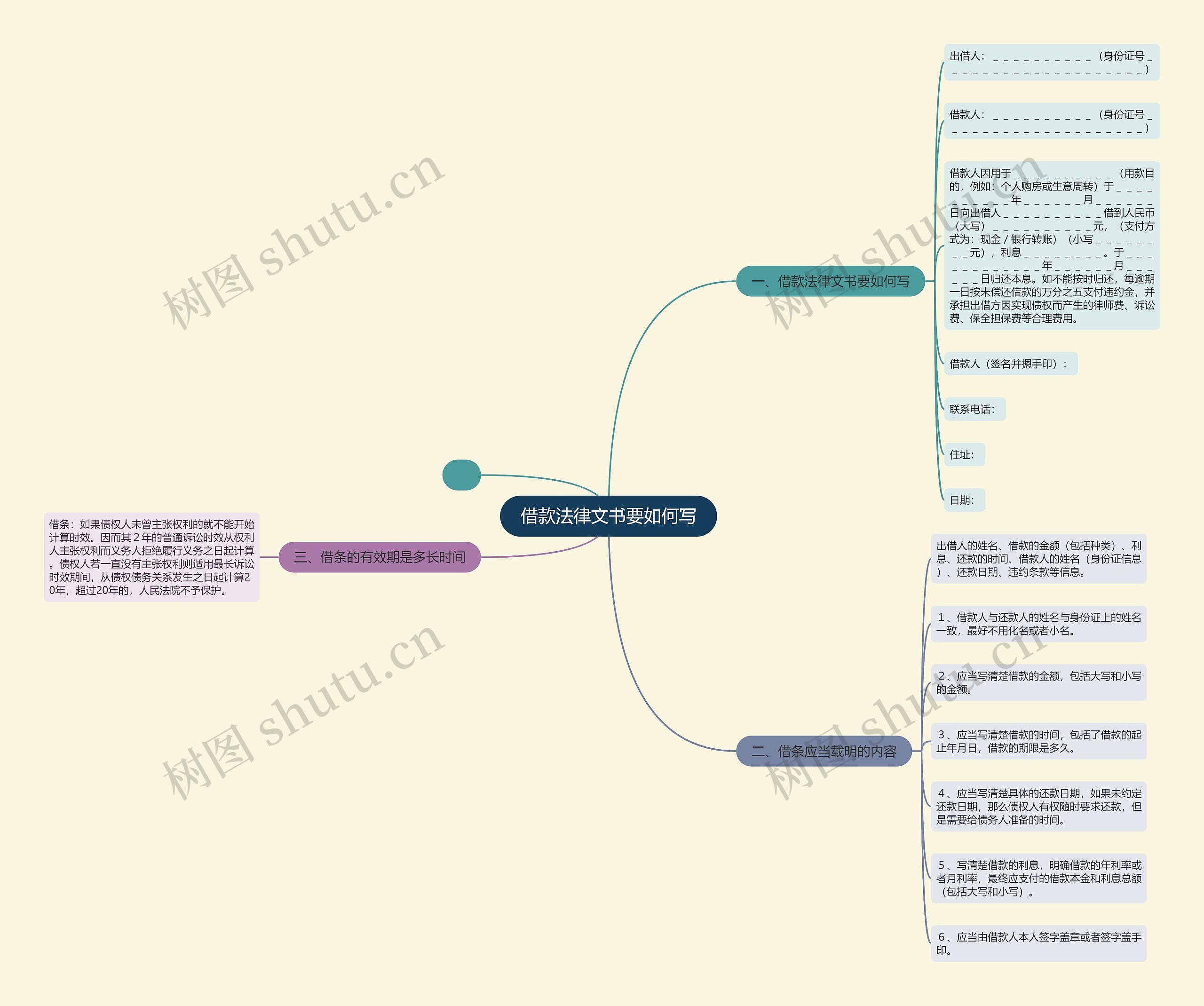Select branch 三、借条的有效期是多长时间

(x=380, y=556)
